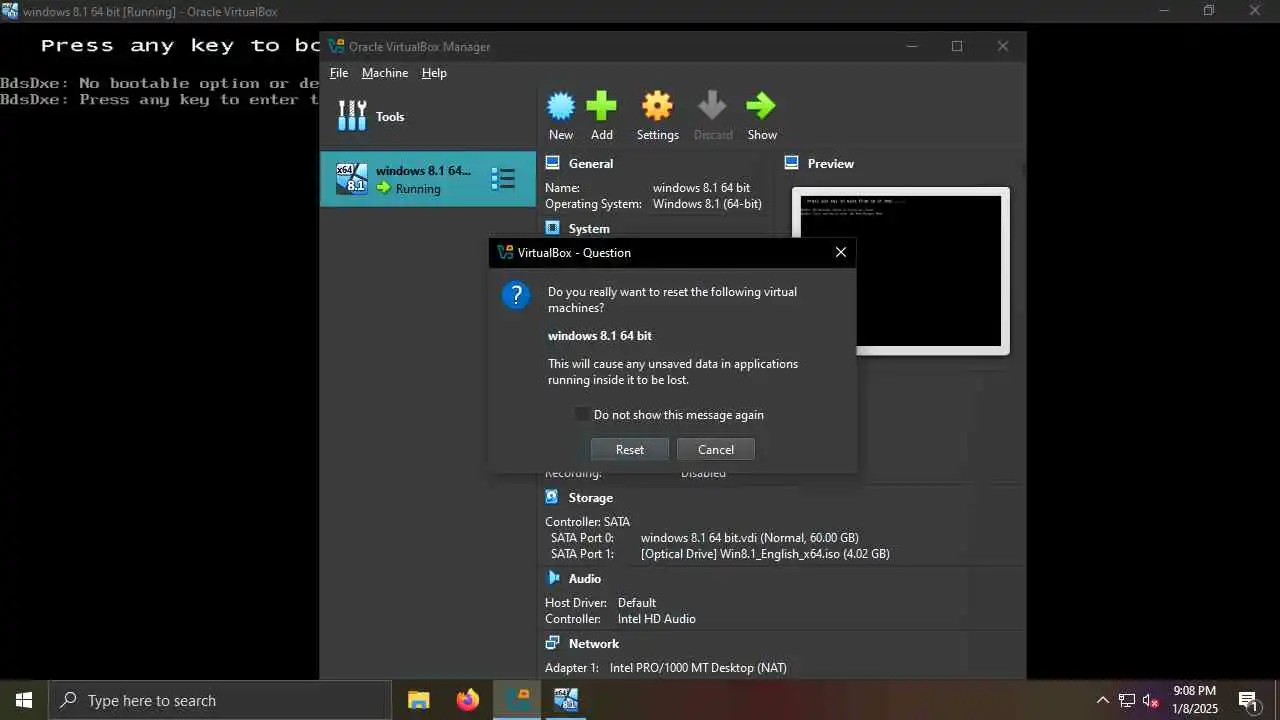
Task: Click the Audio section icon
Action: point(553,578)
